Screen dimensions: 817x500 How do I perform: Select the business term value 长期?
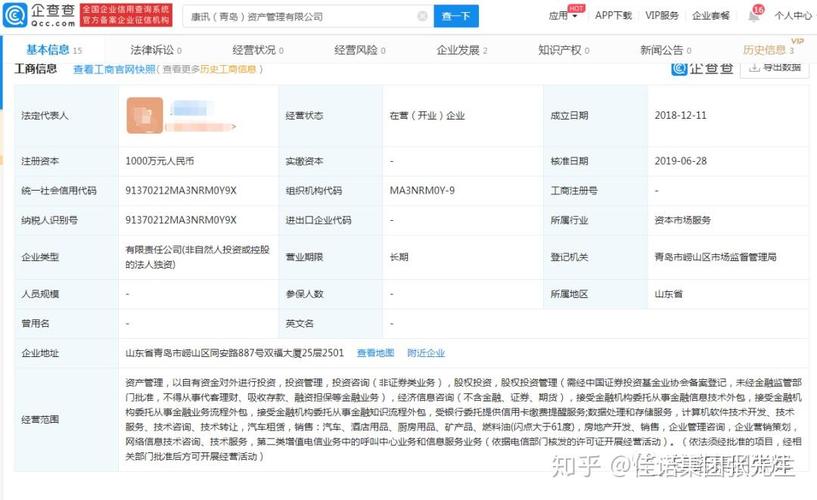[399, 257]
